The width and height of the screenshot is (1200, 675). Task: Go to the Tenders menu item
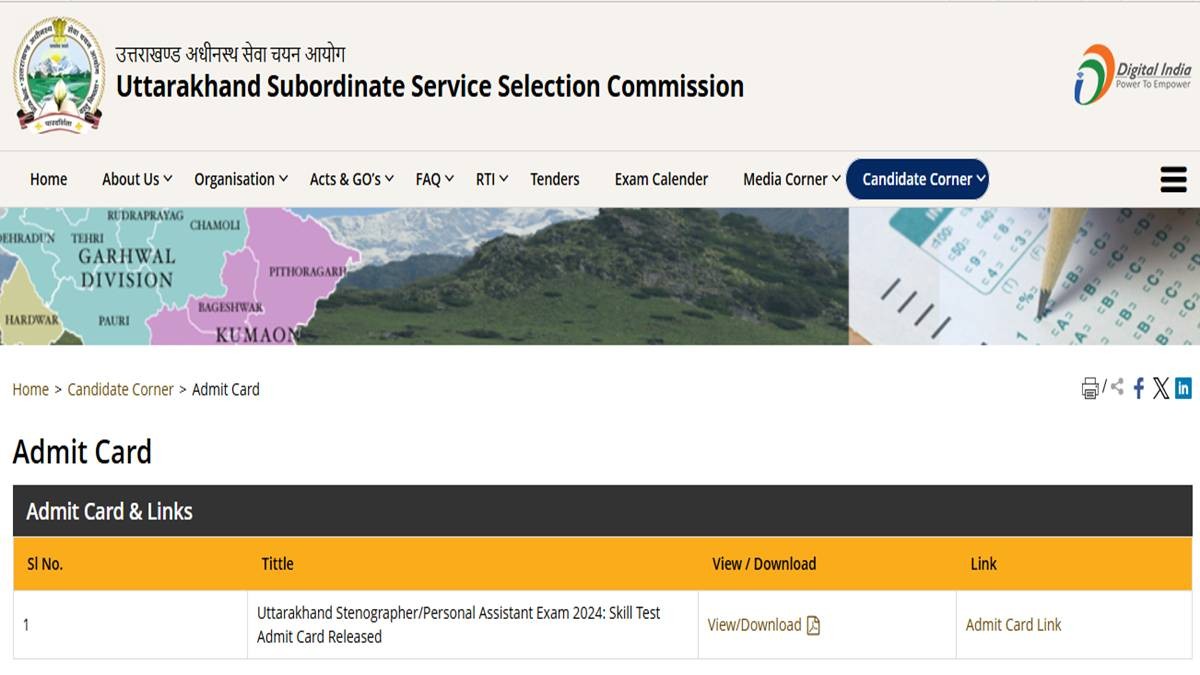[555, 179]
